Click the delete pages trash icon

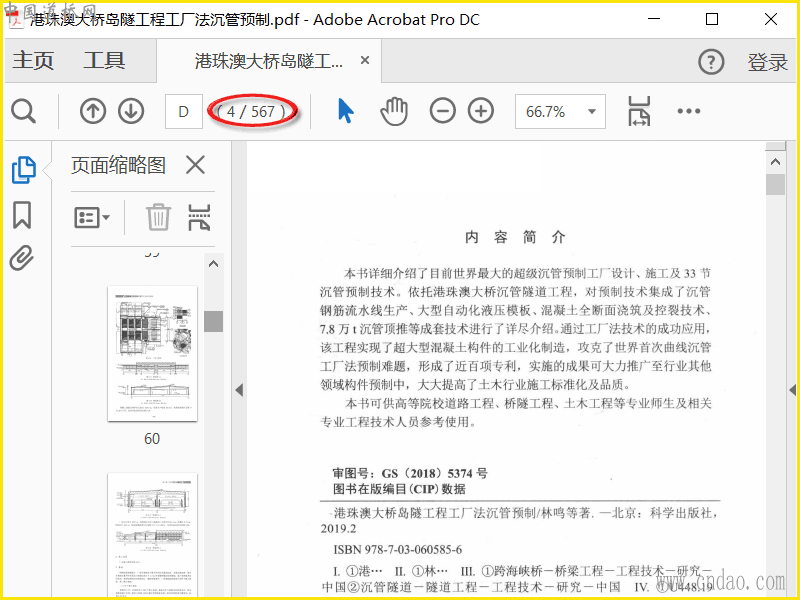pyautogui.click(x=158, y=217)
